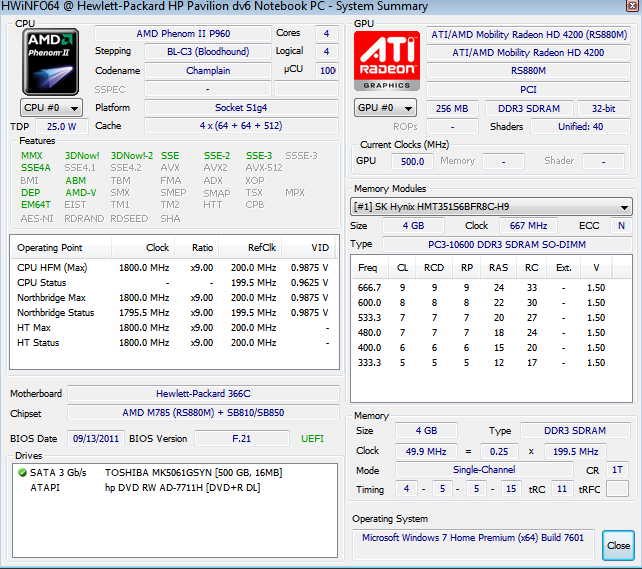Close window via title bar X button

[x=633, y=6]
